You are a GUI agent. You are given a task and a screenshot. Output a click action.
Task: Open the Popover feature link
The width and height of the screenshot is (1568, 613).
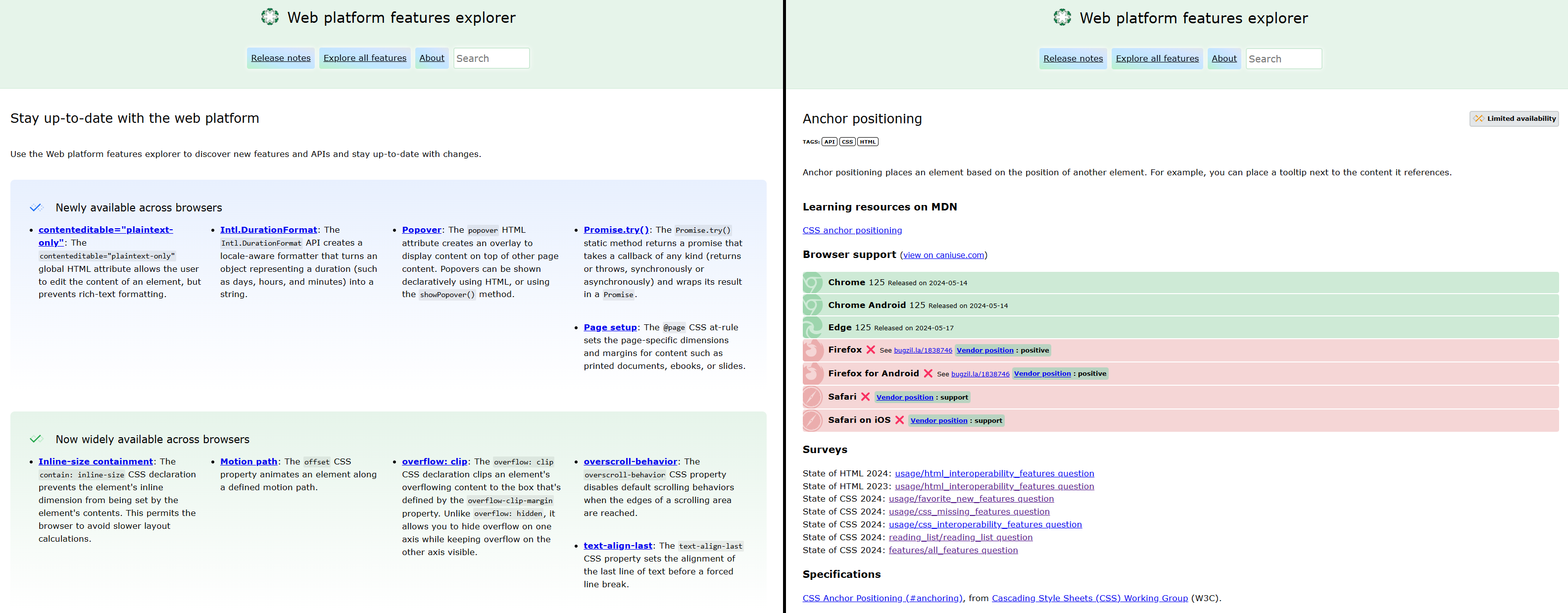point(421,229)
